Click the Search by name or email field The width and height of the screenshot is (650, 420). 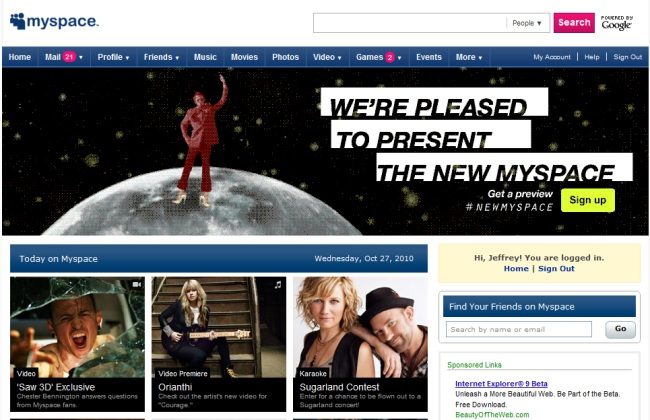[x=519, y=329]
